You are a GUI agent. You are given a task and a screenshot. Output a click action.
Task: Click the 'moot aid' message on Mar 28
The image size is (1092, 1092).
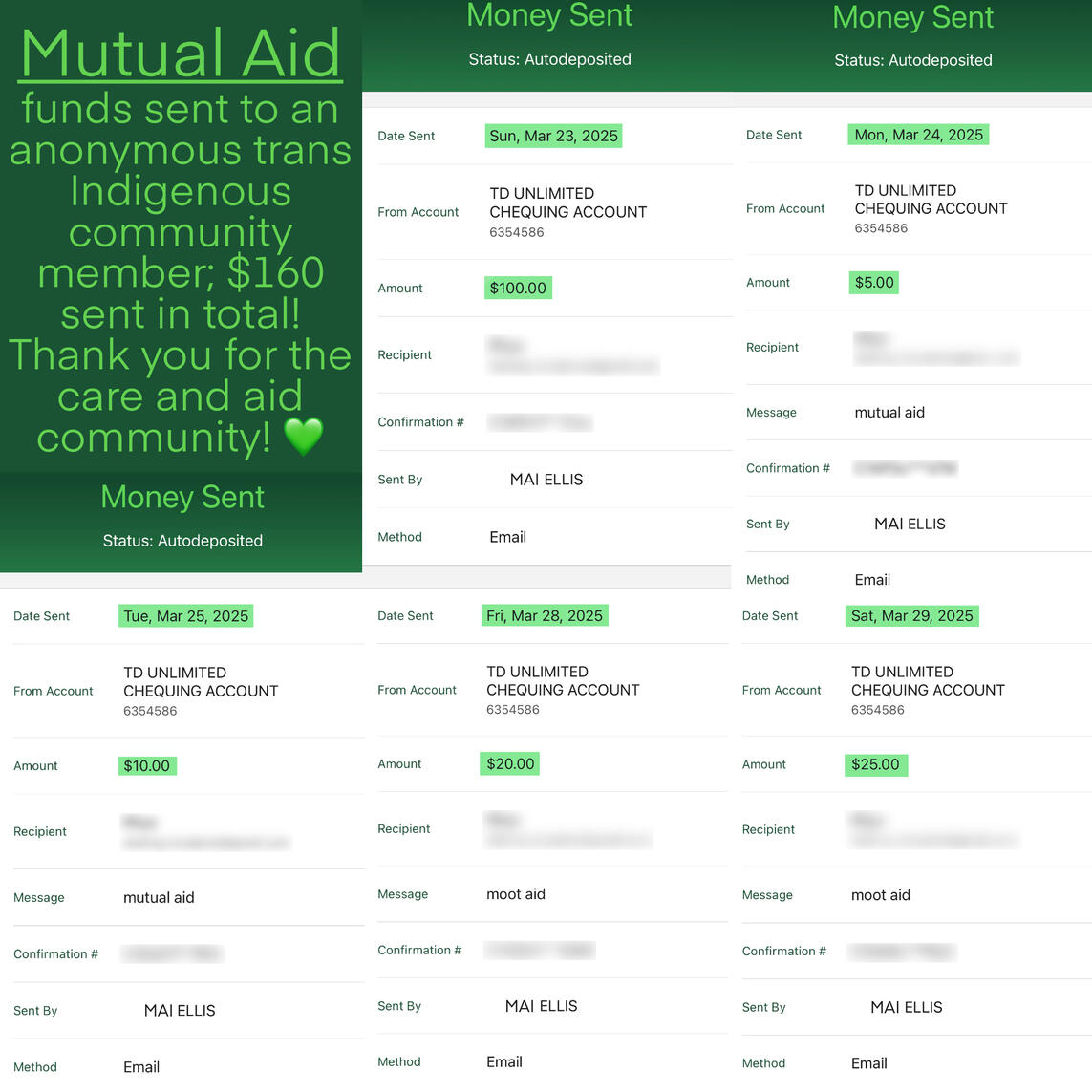click(515, 893)
